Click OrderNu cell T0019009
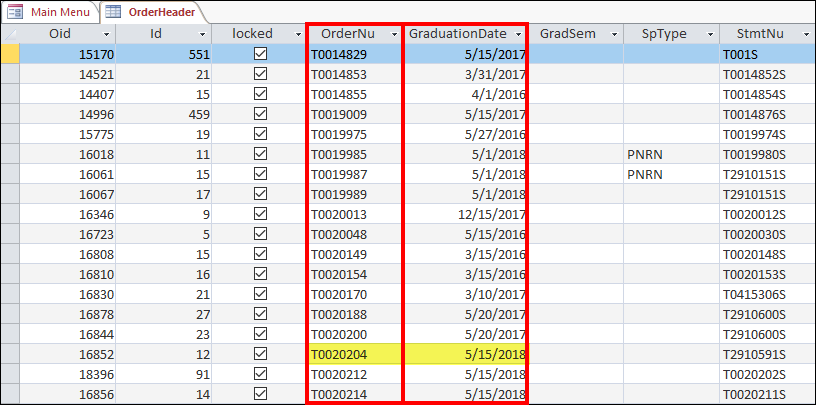This screenshot has width=816, height=405. 355,114
